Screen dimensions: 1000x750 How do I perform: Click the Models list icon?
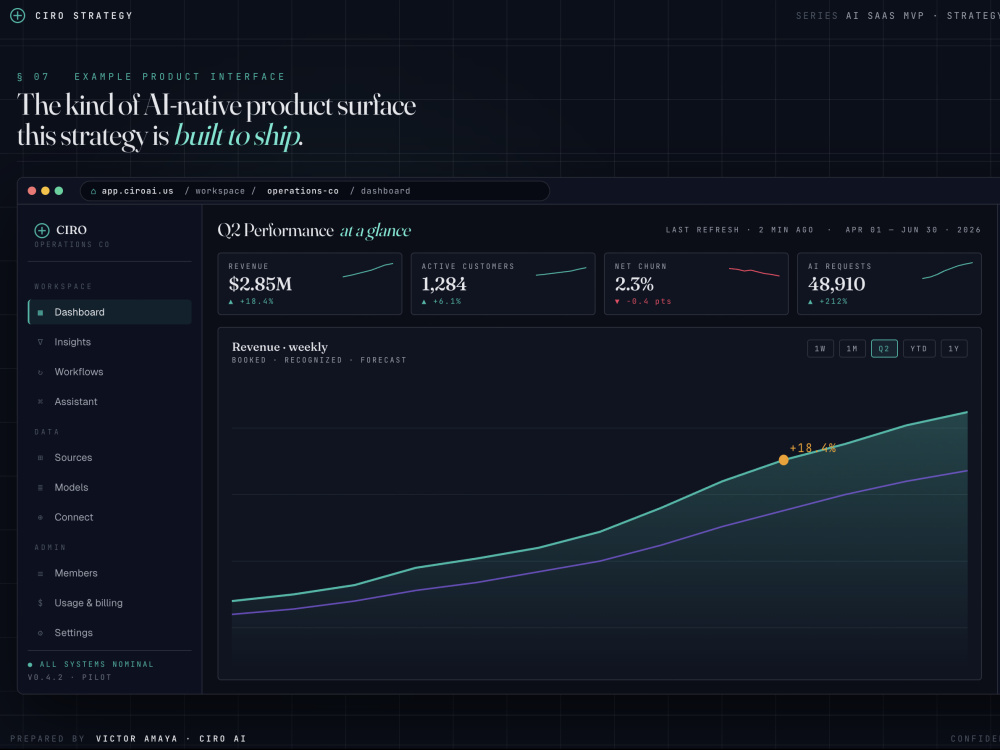point(40,488)
